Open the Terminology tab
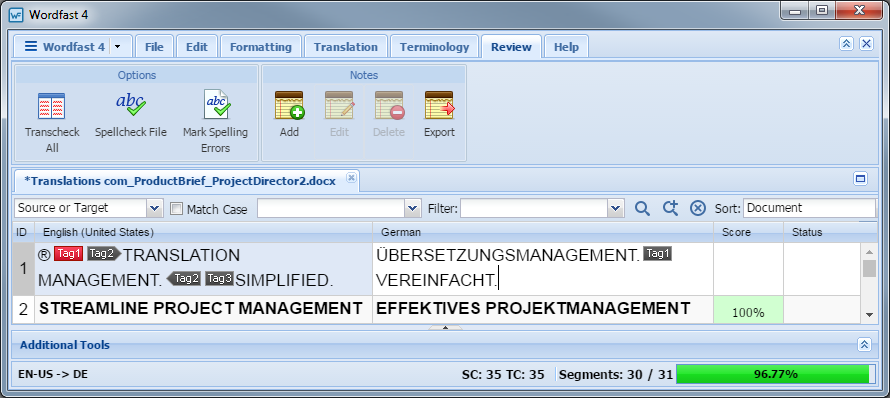The height and width of the screenshot is (398, 890). coord(434,47)
